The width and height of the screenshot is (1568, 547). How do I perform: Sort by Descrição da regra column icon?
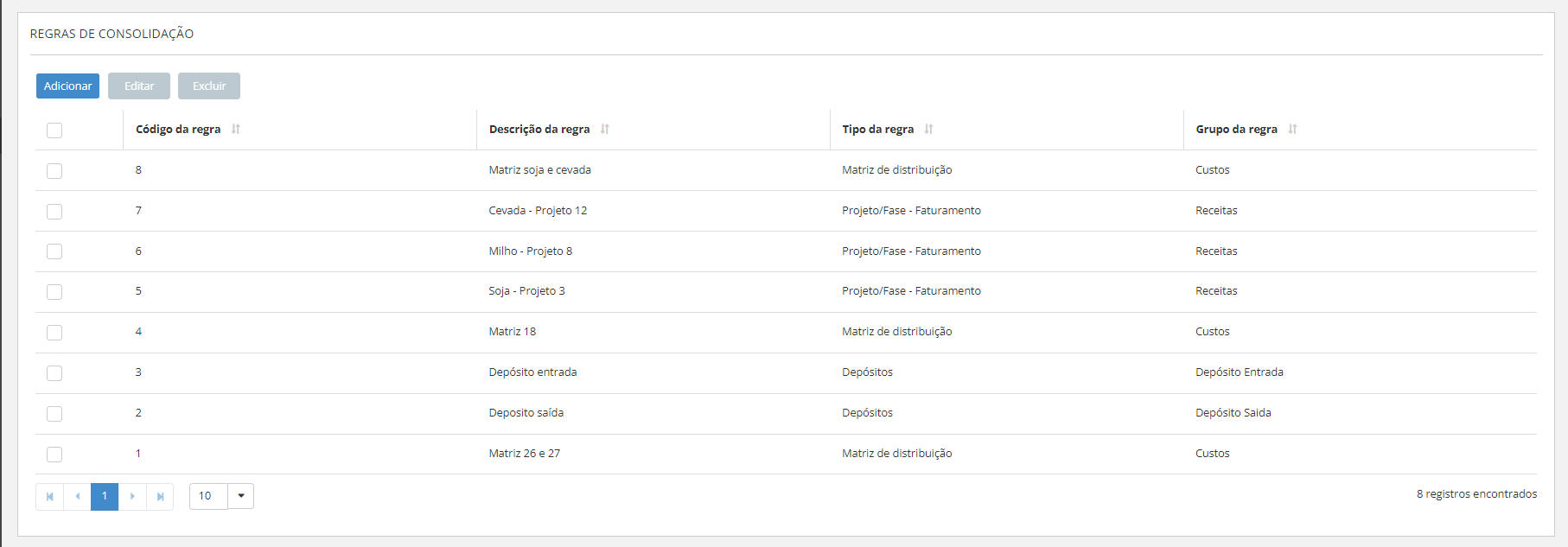click(x=605, y=129)
